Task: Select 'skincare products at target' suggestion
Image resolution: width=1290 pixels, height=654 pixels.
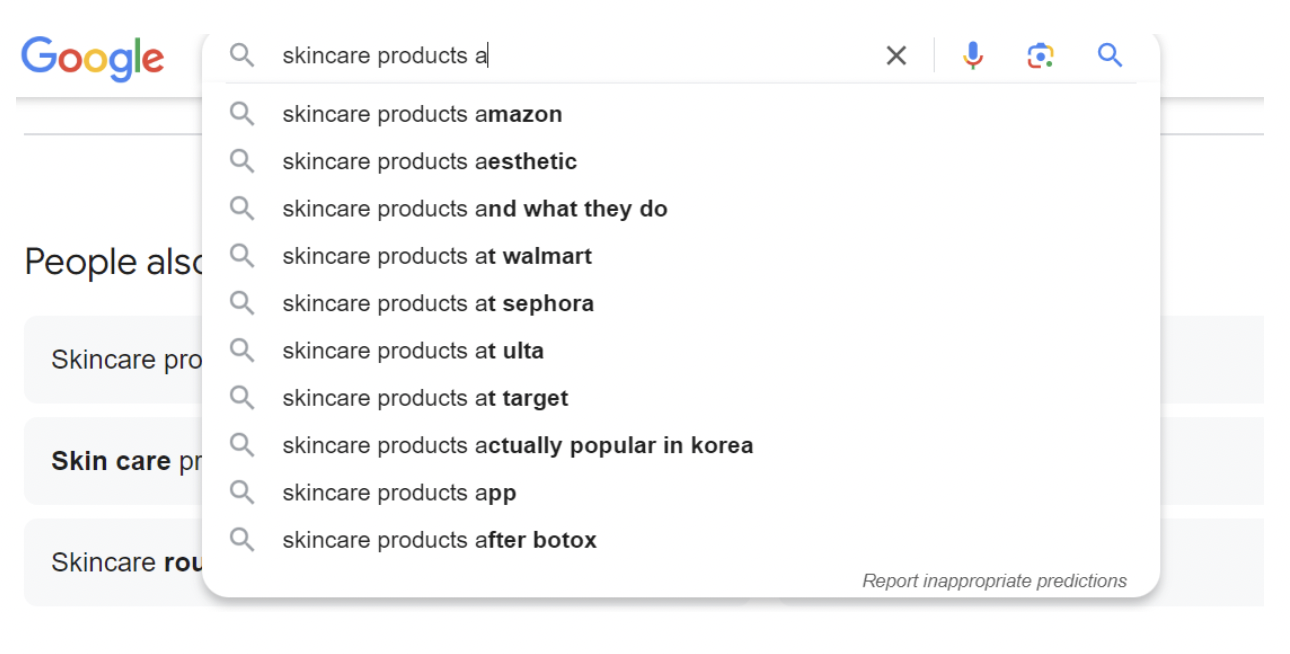Action: (x=425, y=398)
